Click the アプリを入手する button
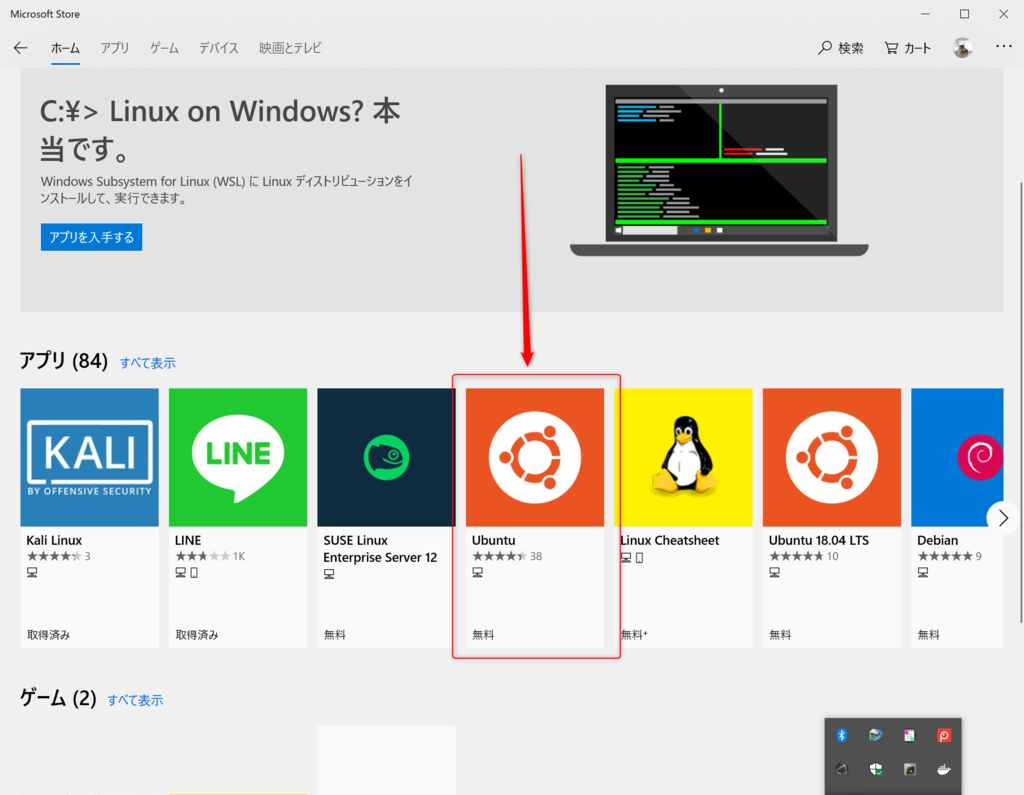The height and width of the screenshot is (795, 1024). 91,237
